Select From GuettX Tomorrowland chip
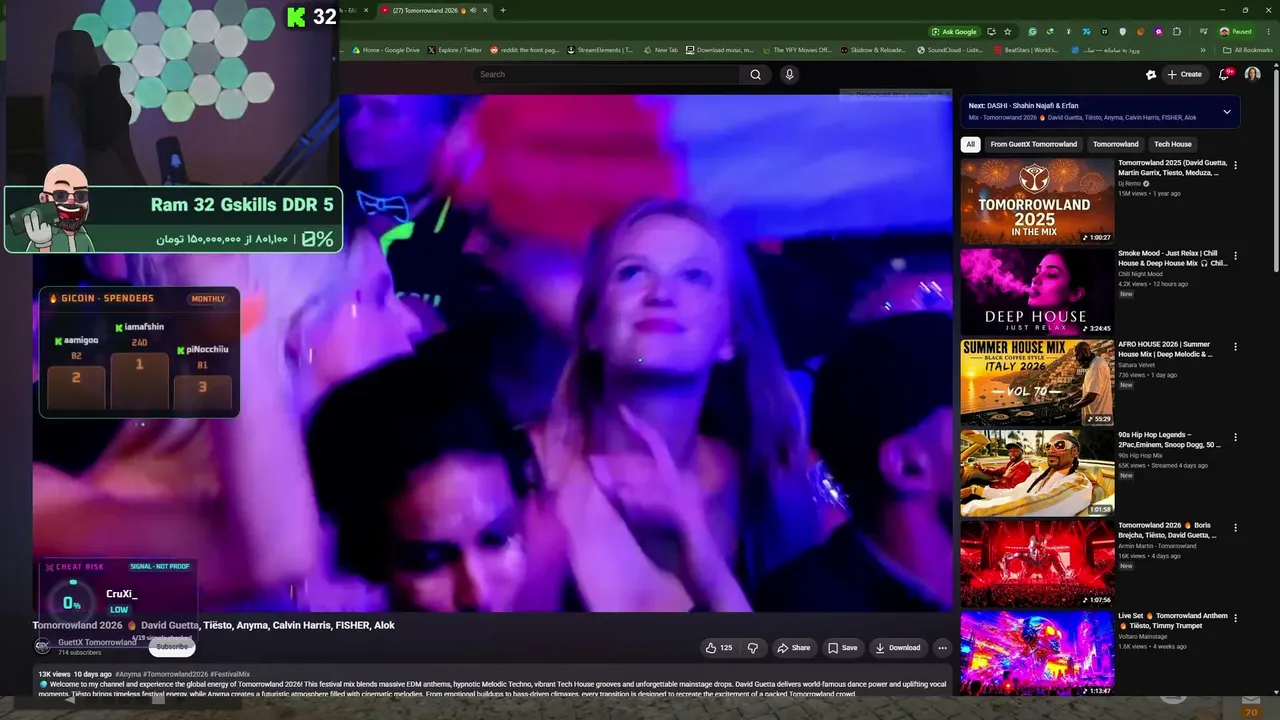1280x720 pixels. 1034,144
